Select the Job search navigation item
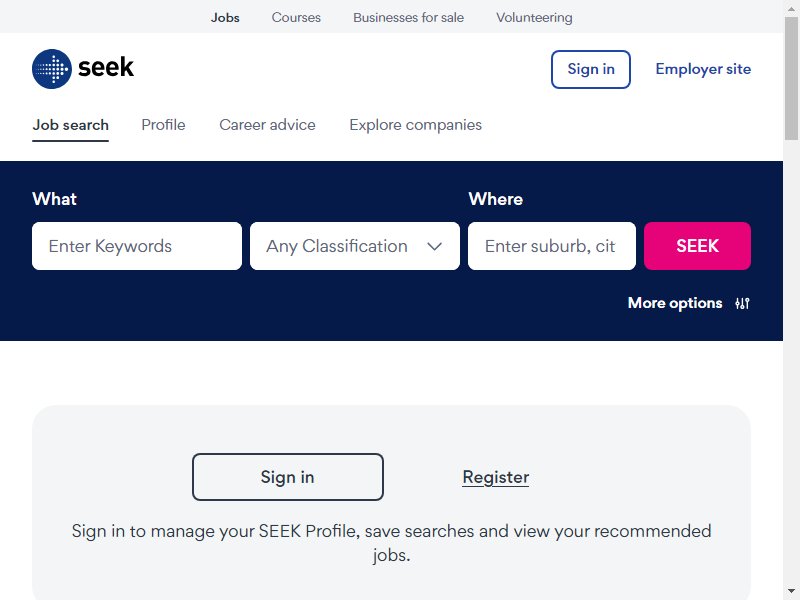The width and height of the screenshot is (800, 600). click(70, 125)
